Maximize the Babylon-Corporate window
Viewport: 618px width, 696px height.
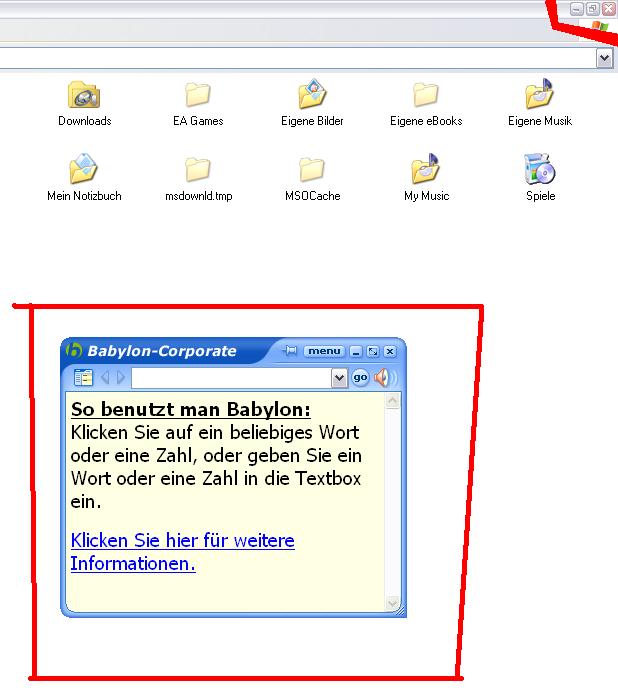coord(373,352)
